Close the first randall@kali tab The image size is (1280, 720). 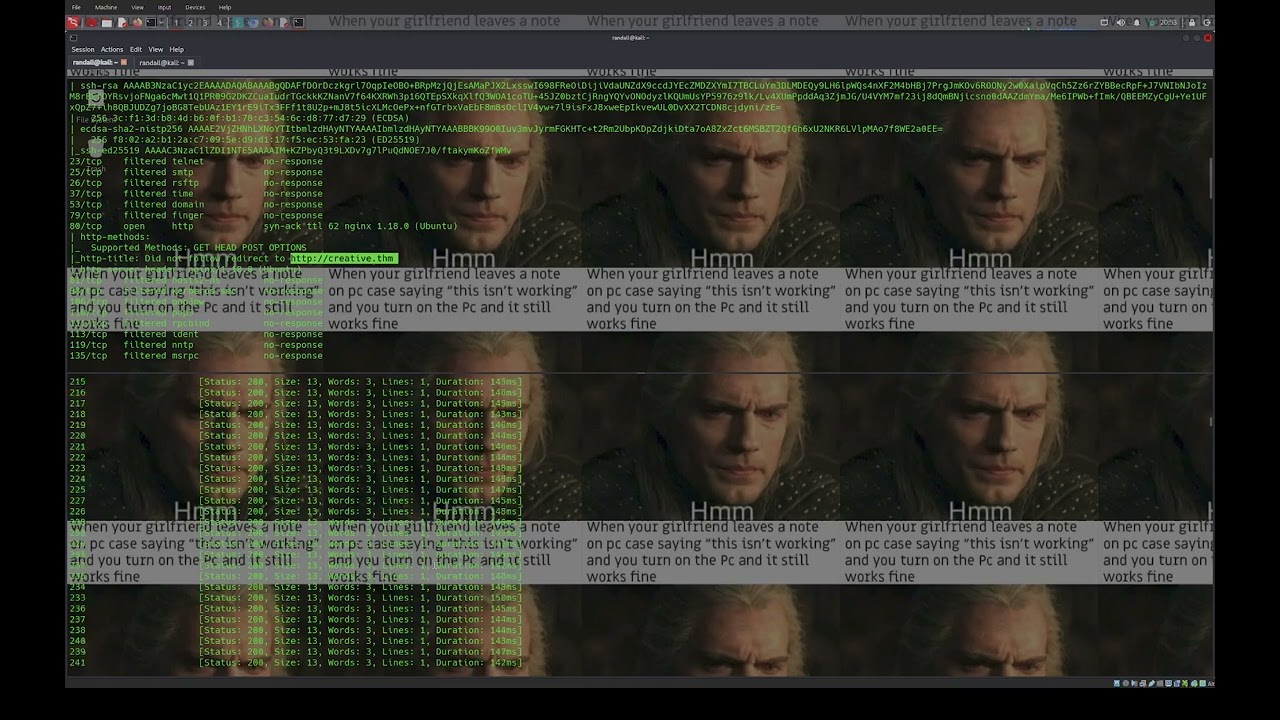124,62
